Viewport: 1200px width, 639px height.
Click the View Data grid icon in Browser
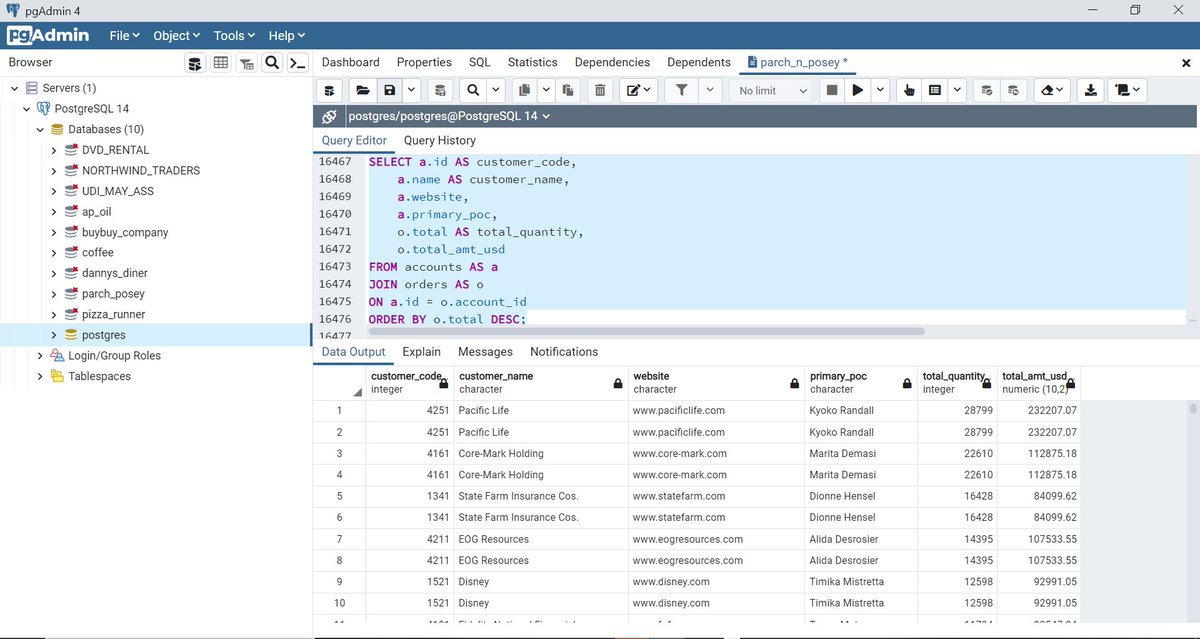point(221,63)
